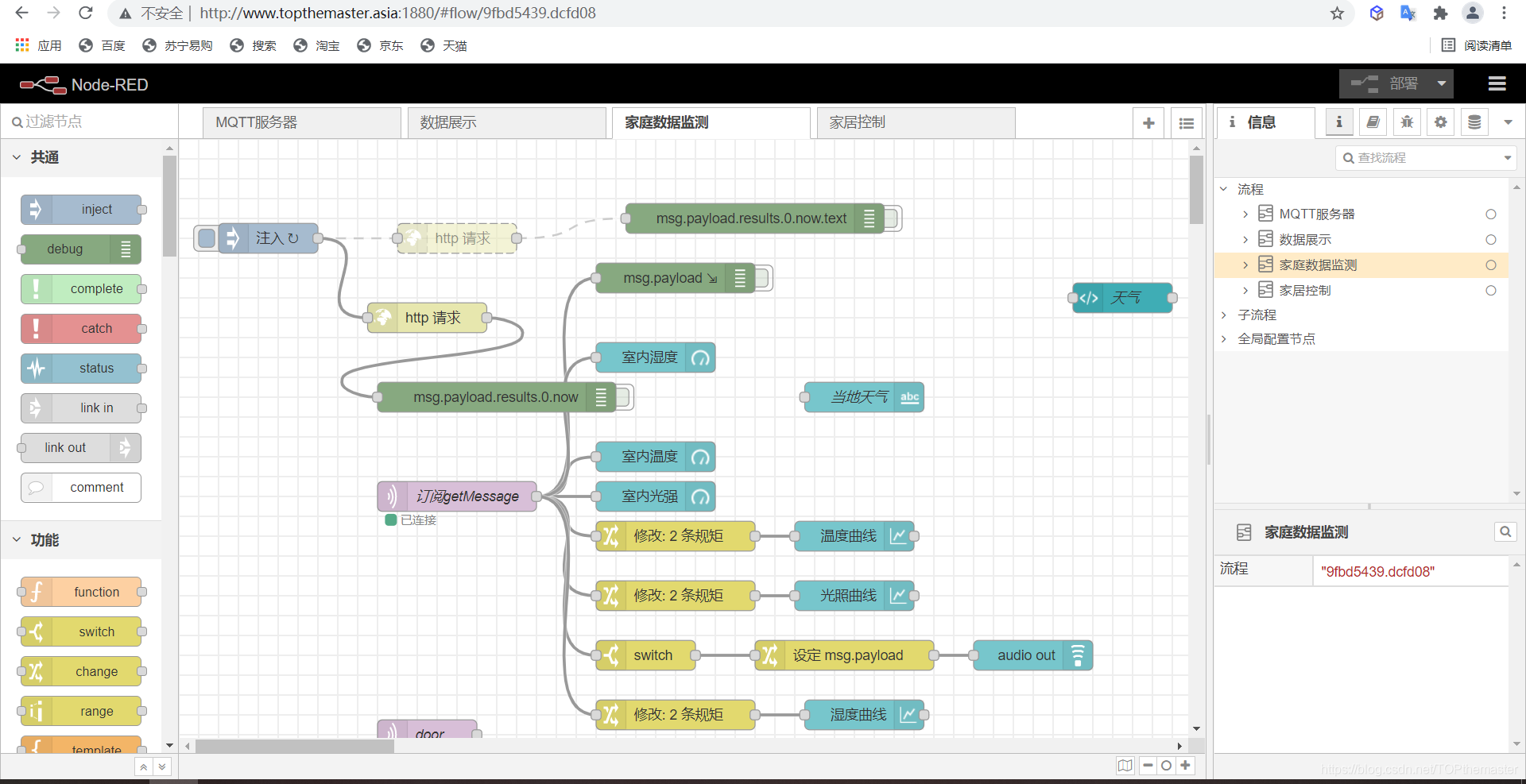Screen dimensions: 1526x784
Task: Open the info sidebar tab icon
Action: [x=1339, y=122]
